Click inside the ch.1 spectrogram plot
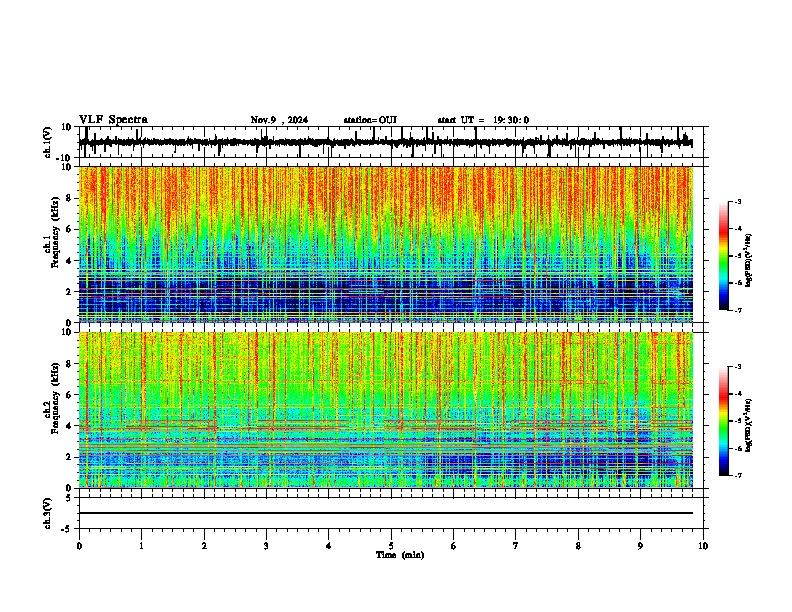 [385, 244]
